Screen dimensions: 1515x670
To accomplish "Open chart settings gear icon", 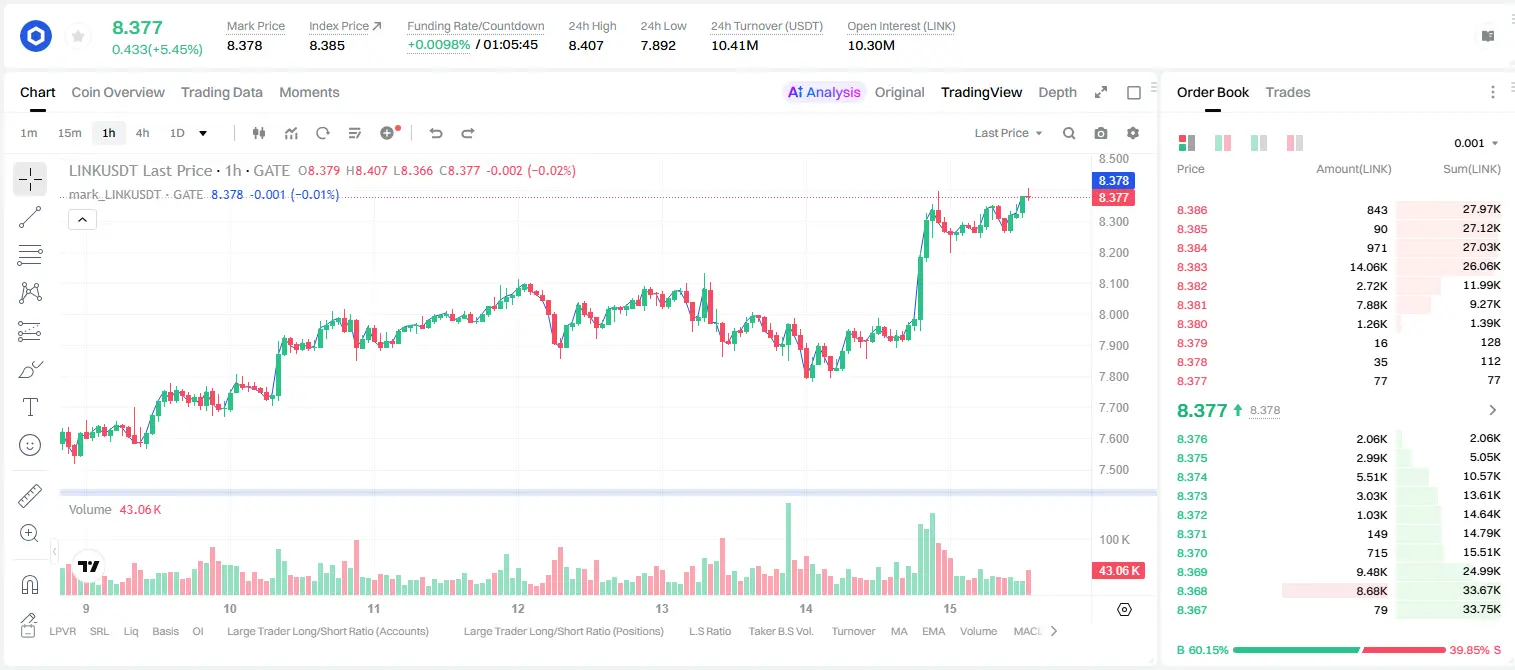I will click(x=1133, y=133).
